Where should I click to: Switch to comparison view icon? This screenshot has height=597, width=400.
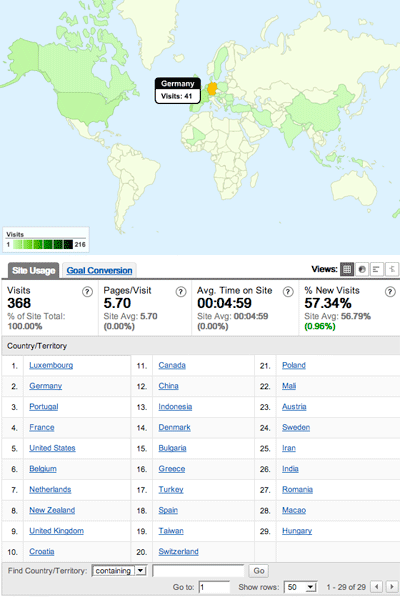click(x=392, y=269)
